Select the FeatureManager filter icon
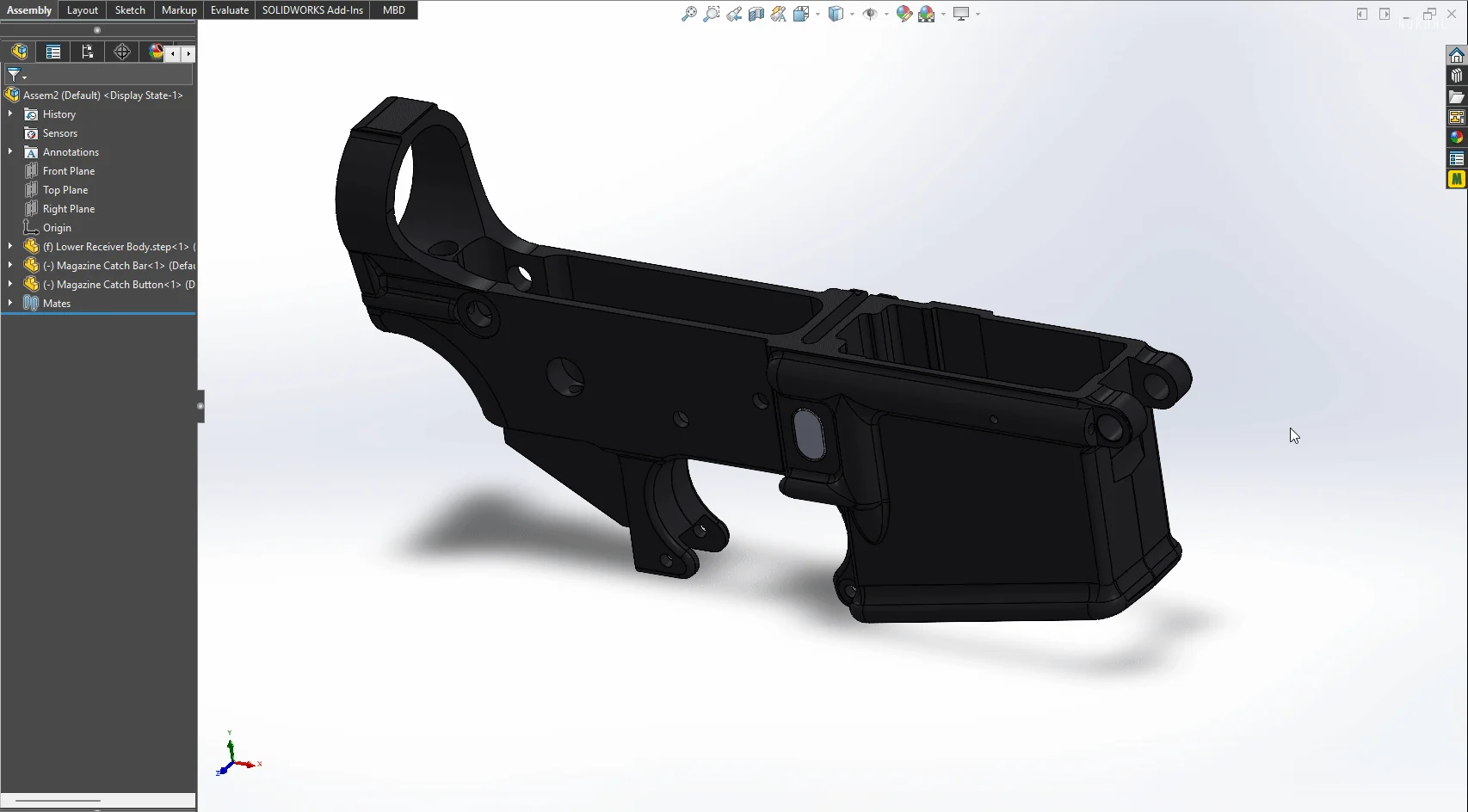This screenshot has width=1468, height=812. pyautogui.click(x=15, y=76)
